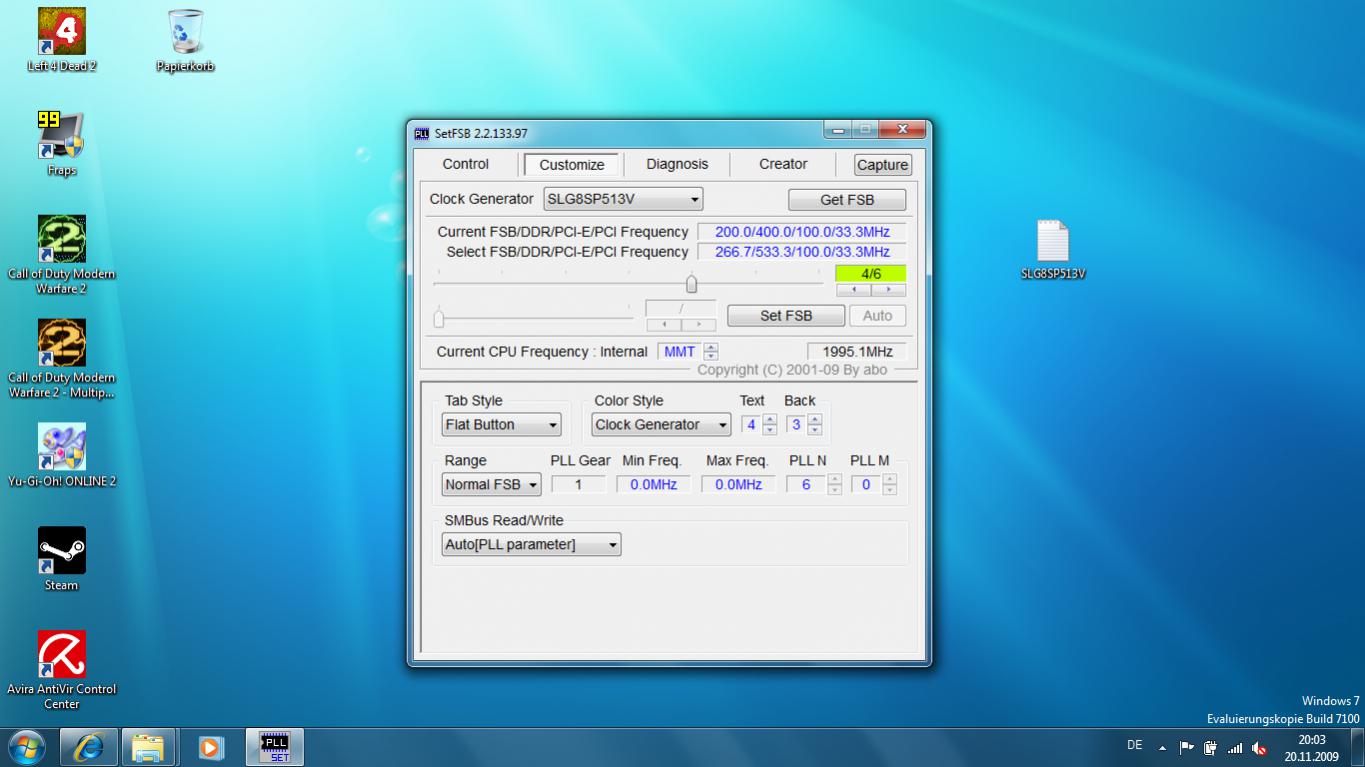Open the Clock Generator SLG8SP513V dropdown
Screen dimensions: 1365x767
tap(623, 199)
